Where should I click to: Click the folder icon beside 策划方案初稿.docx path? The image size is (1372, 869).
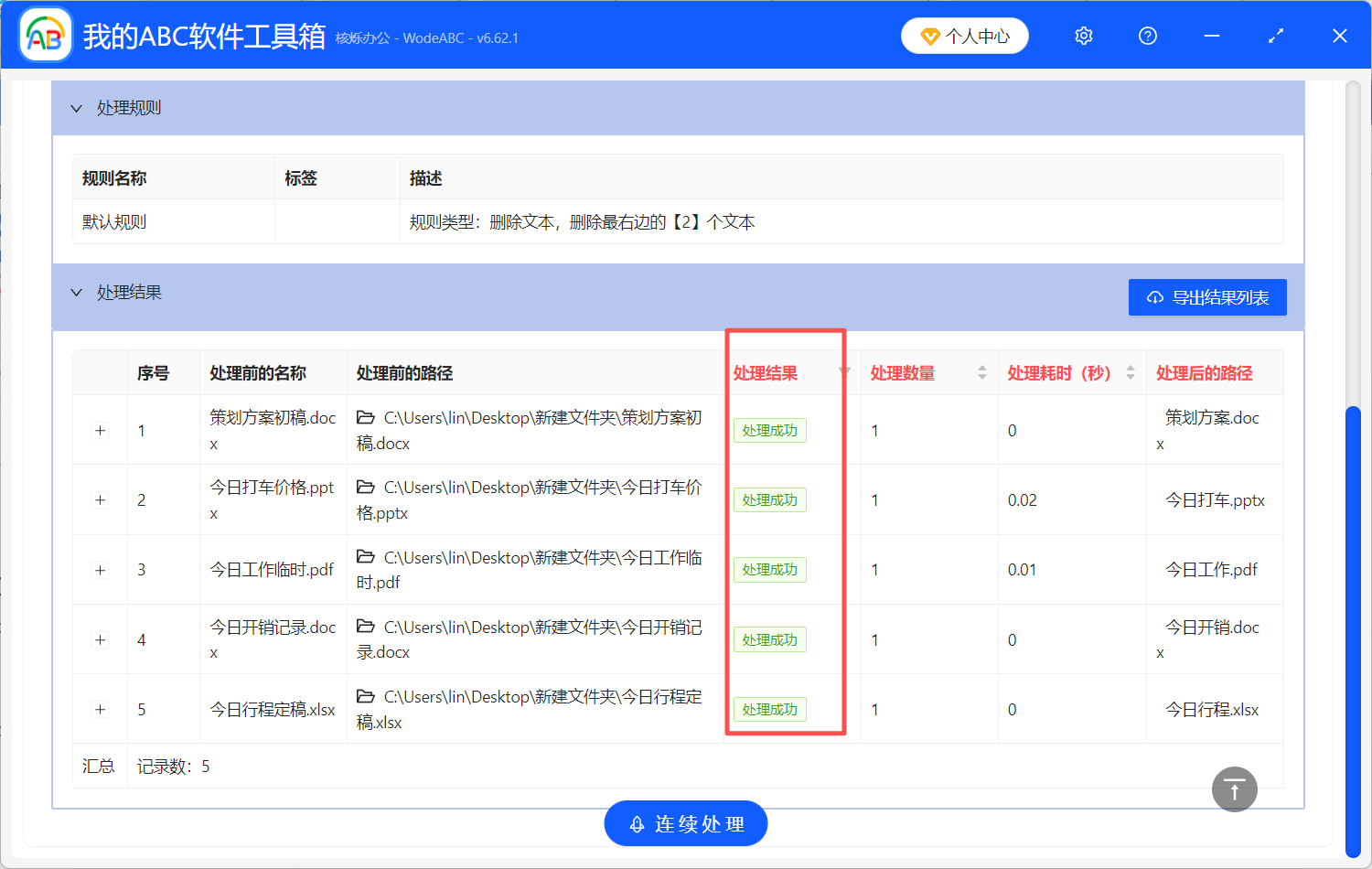point(364,417)
